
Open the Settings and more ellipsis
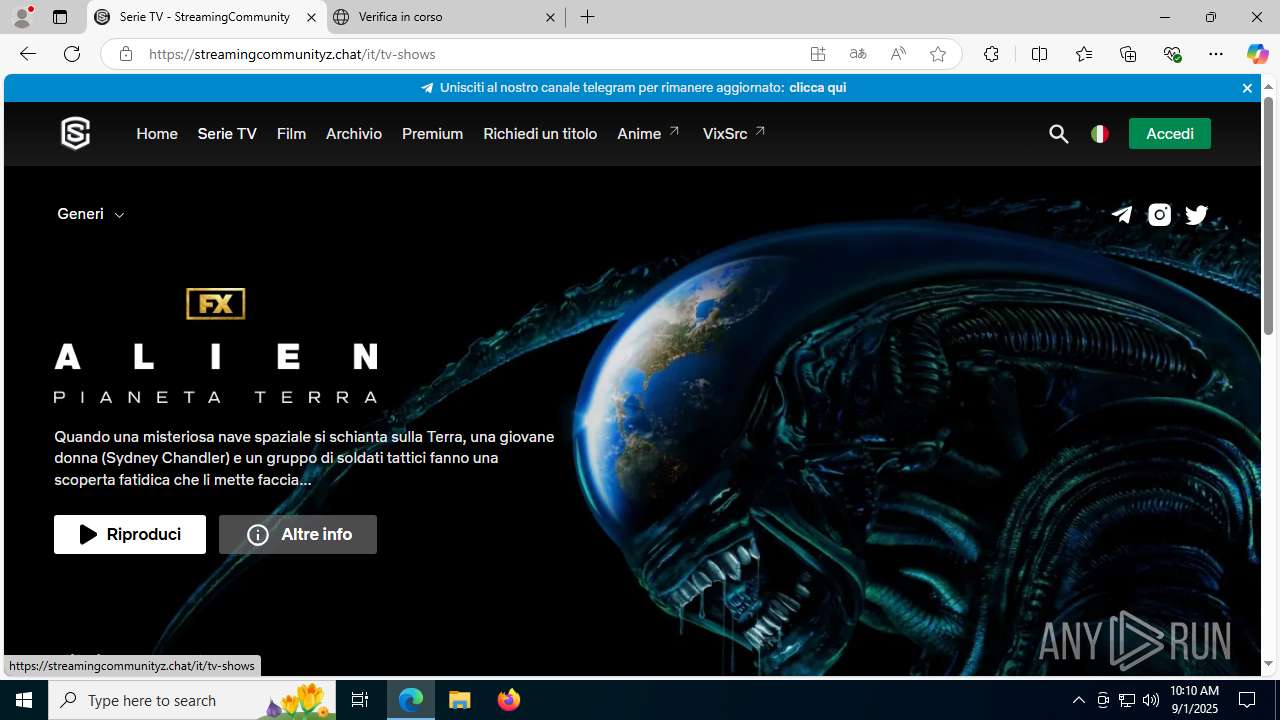(1216, 54)
